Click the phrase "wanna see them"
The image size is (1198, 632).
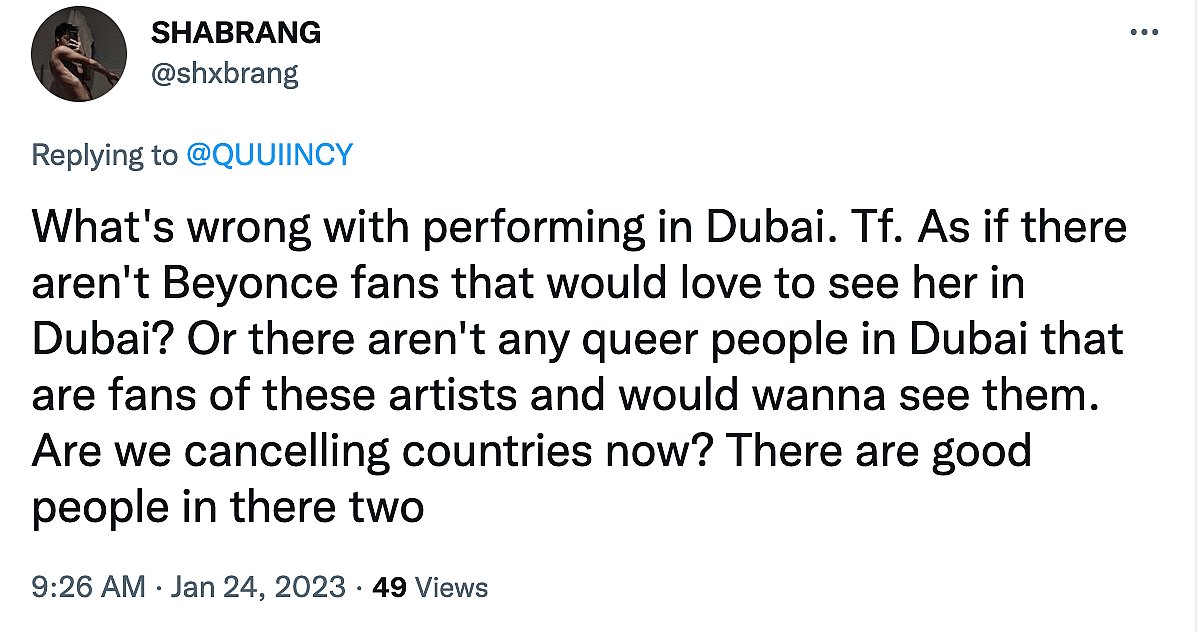pos(891,396)
